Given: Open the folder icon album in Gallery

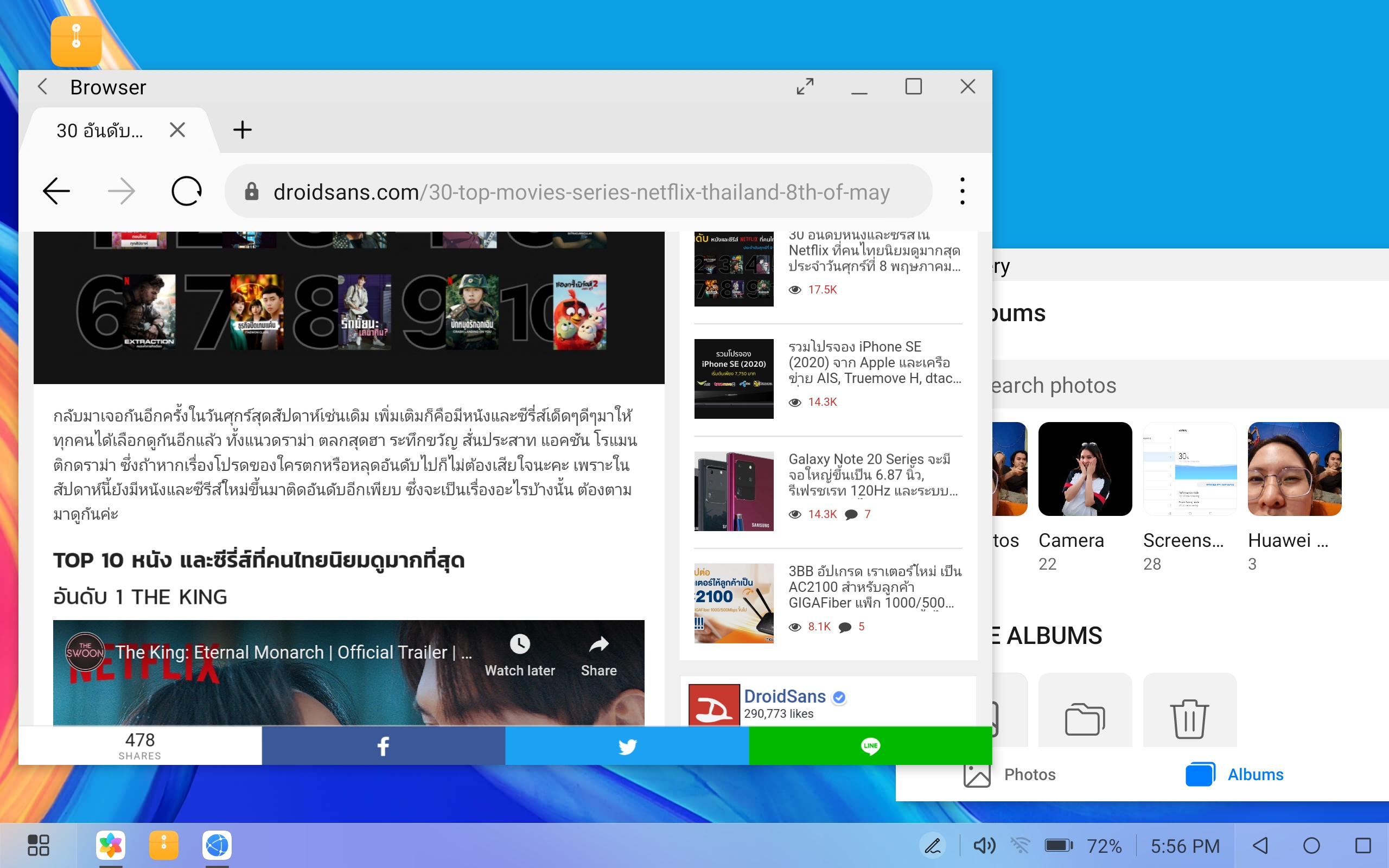Looking at the screenshot, I should click(x=1085, y=710).
